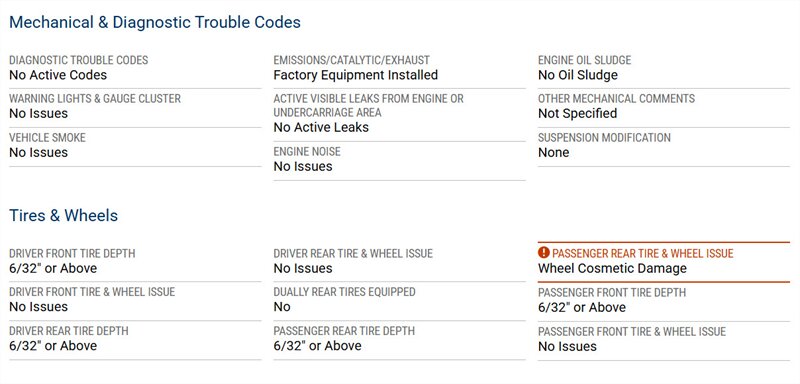Screen dimensions: 800x384
Task: Click the Diagnostic Trouble Codes label
Action: (79, 60)
